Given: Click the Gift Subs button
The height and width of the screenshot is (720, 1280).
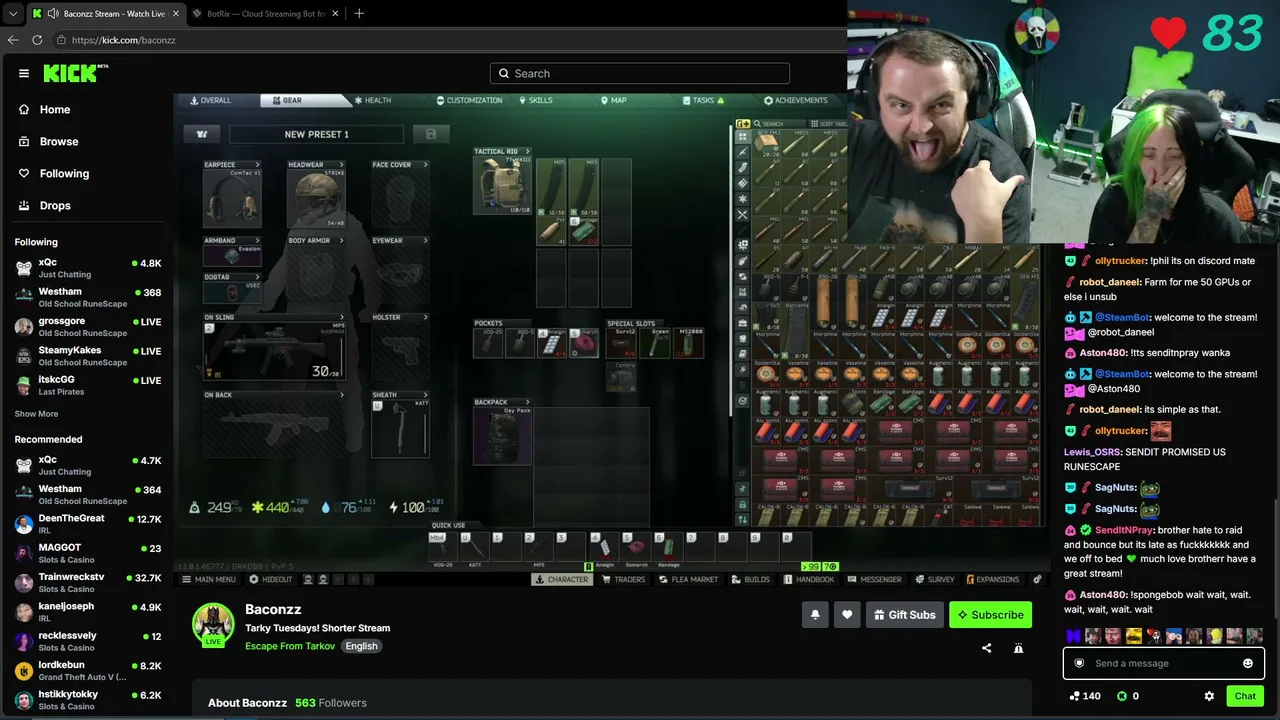Looking at the screenshot, I should tap(904, 615).
